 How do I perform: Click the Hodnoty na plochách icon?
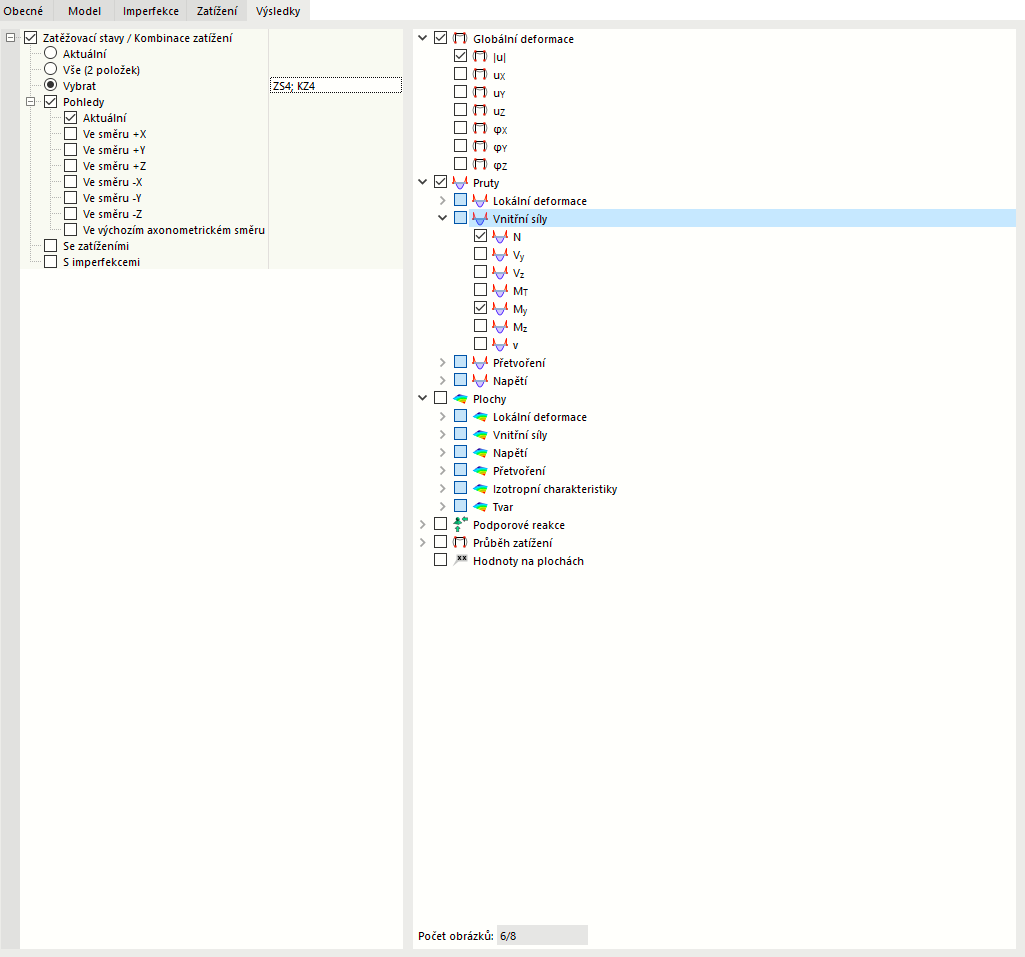(461, 560)
